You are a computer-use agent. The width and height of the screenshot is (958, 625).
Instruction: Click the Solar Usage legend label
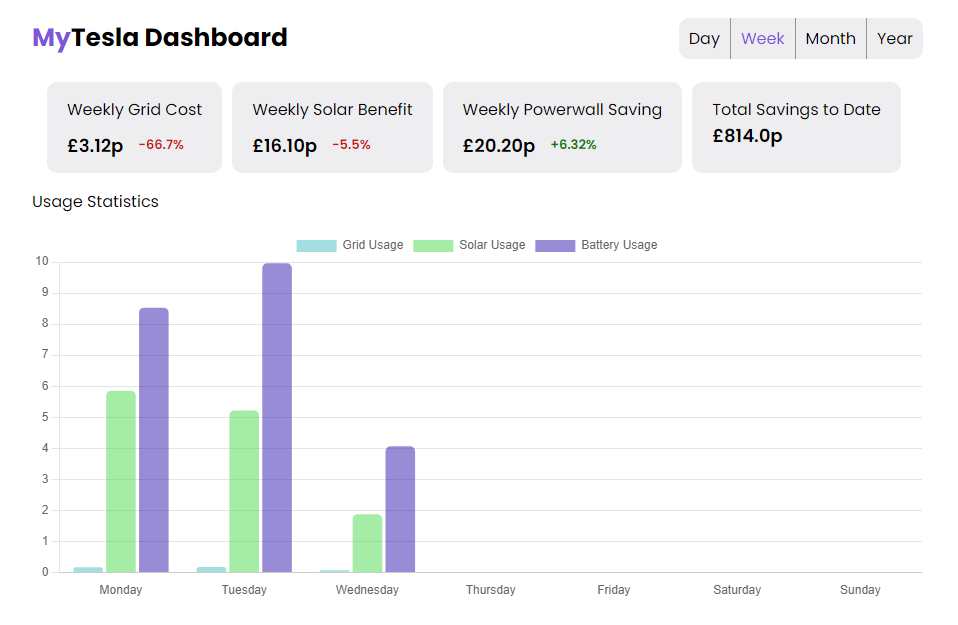coord(492,245)
